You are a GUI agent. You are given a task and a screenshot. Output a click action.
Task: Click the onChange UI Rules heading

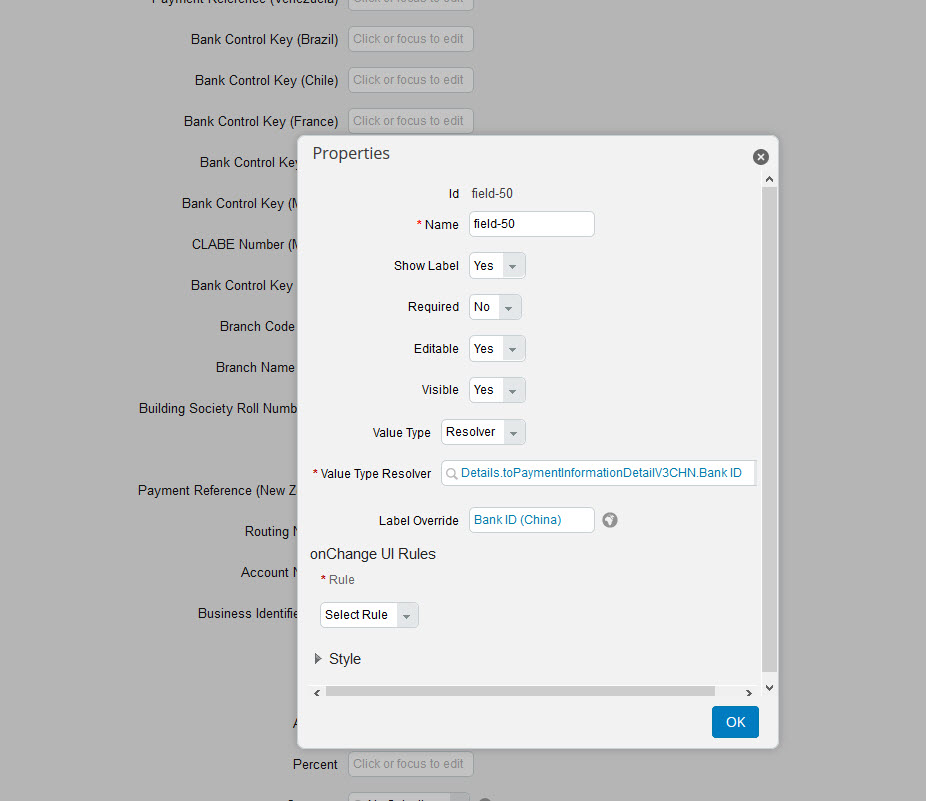373,554
